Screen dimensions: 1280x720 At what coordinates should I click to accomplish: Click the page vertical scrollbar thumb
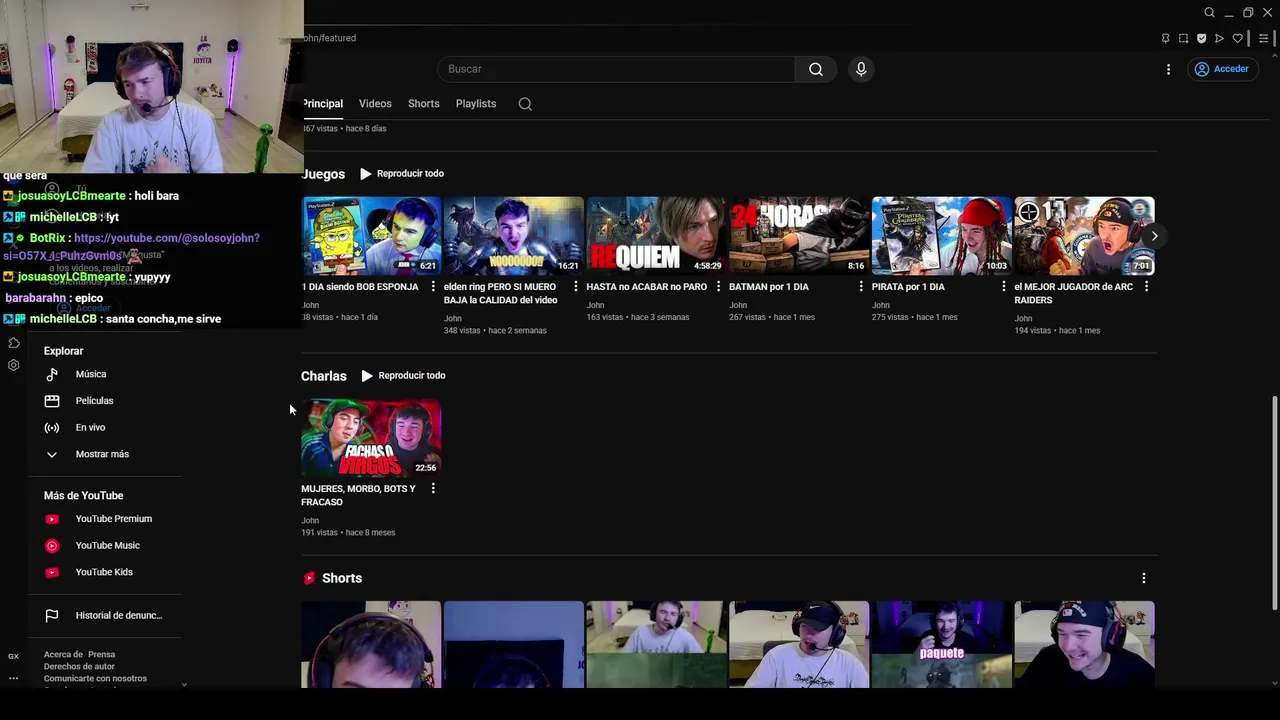tap(1274, 502)
